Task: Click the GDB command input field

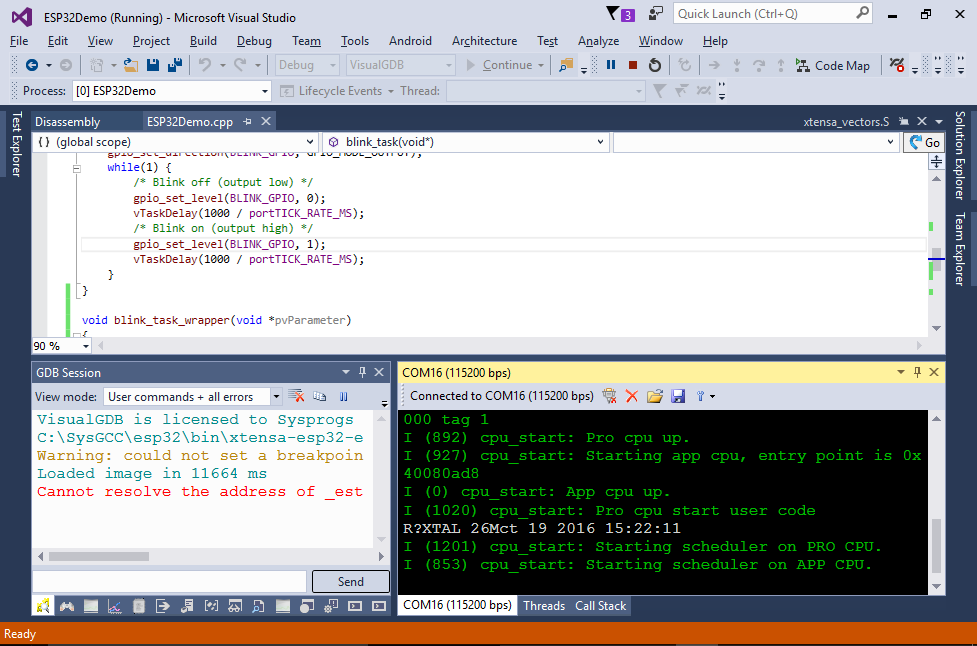Action: [169, 581]
